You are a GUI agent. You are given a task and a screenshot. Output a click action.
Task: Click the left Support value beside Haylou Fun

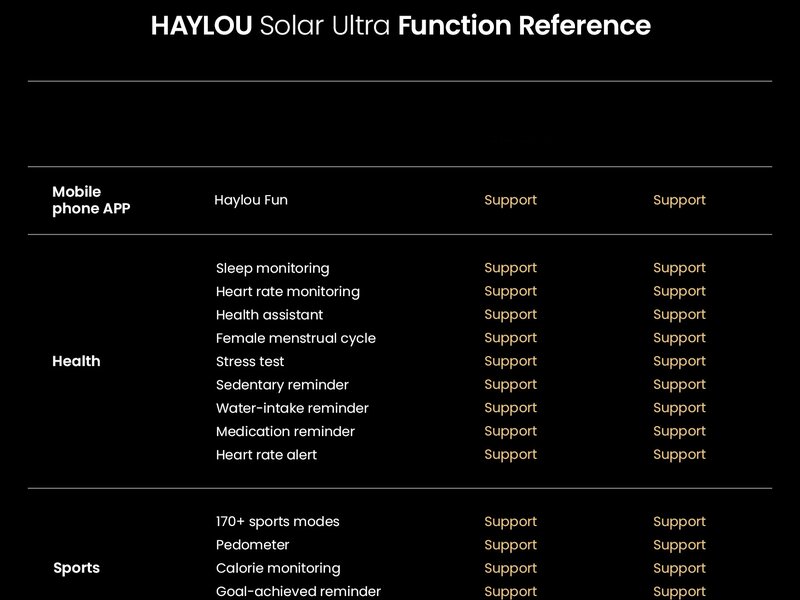[x=510, y=200]
